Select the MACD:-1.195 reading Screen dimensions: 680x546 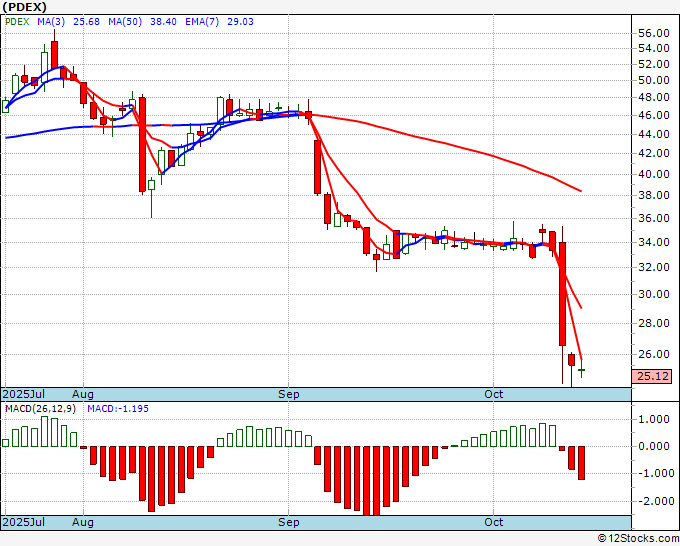pyautogui.click(x=118, y=409)
